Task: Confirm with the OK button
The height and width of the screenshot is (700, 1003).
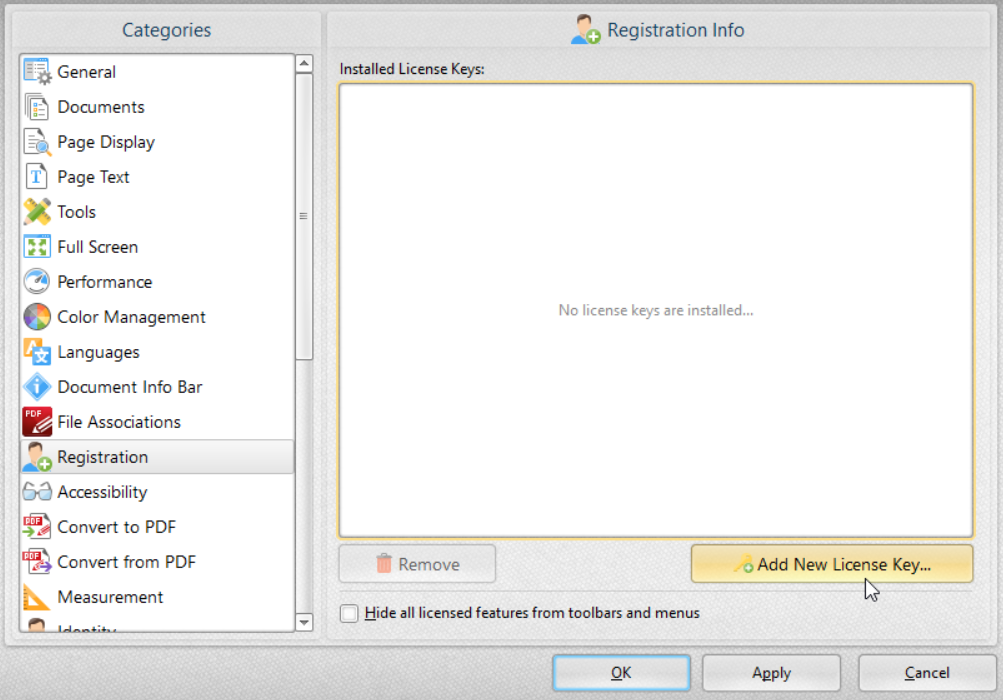Action: coord(621,672)
